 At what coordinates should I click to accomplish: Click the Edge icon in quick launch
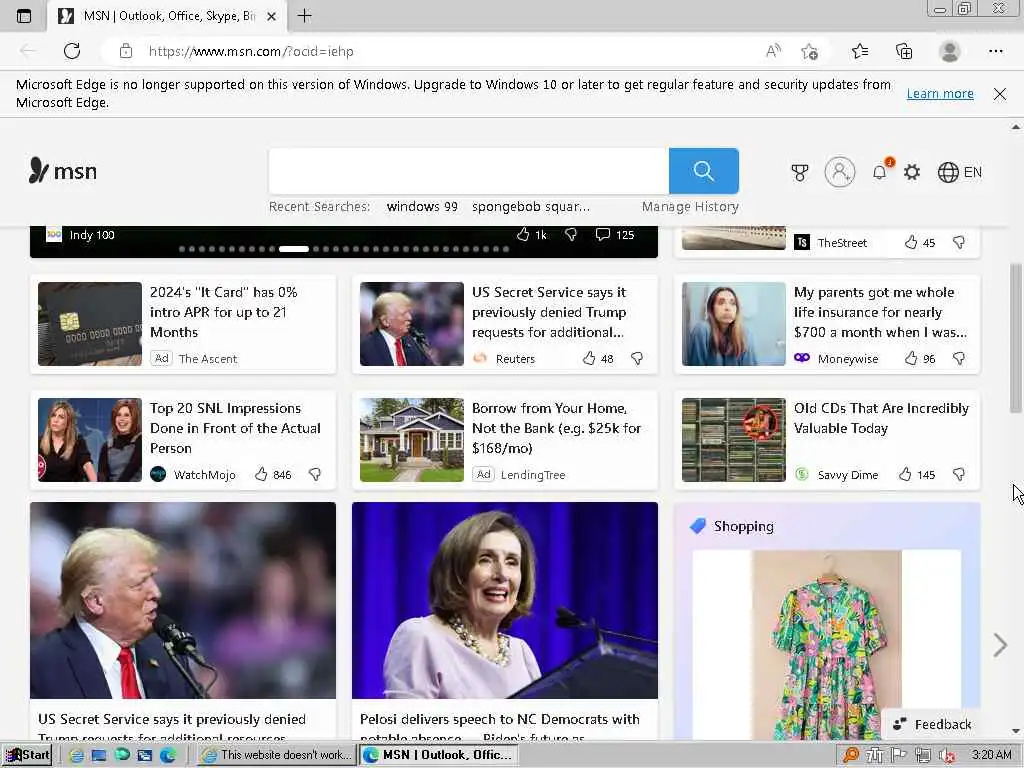tap(168, 755)
